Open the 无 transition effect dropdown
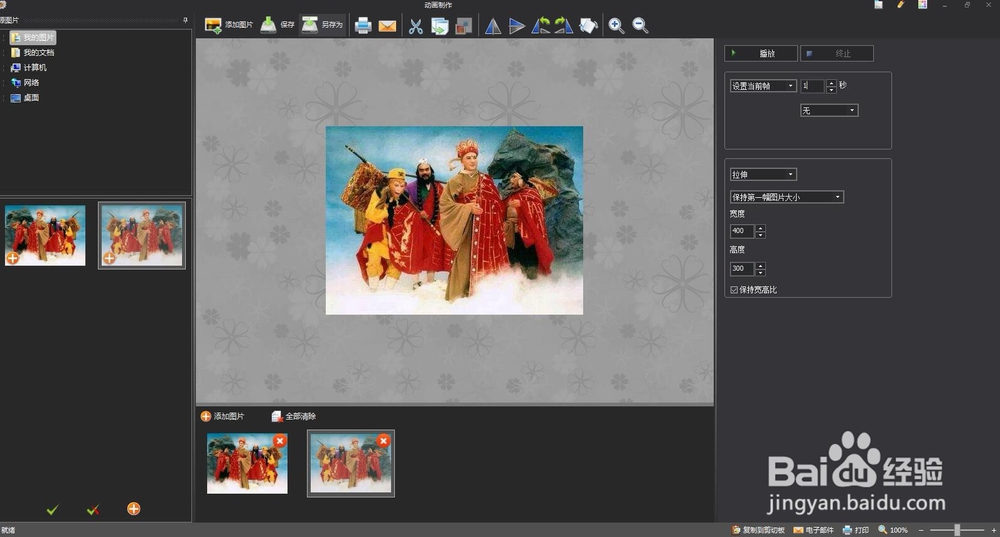Image resolution: width=1000 pixels, height=537 pixels. coord(829,110)
